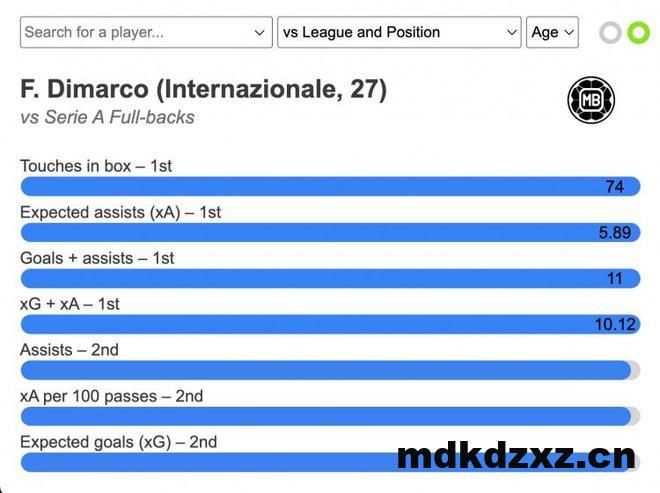Screen dimensions: 660x493
Task: Click the Search for a player field
Action: (x=146, y=32)
